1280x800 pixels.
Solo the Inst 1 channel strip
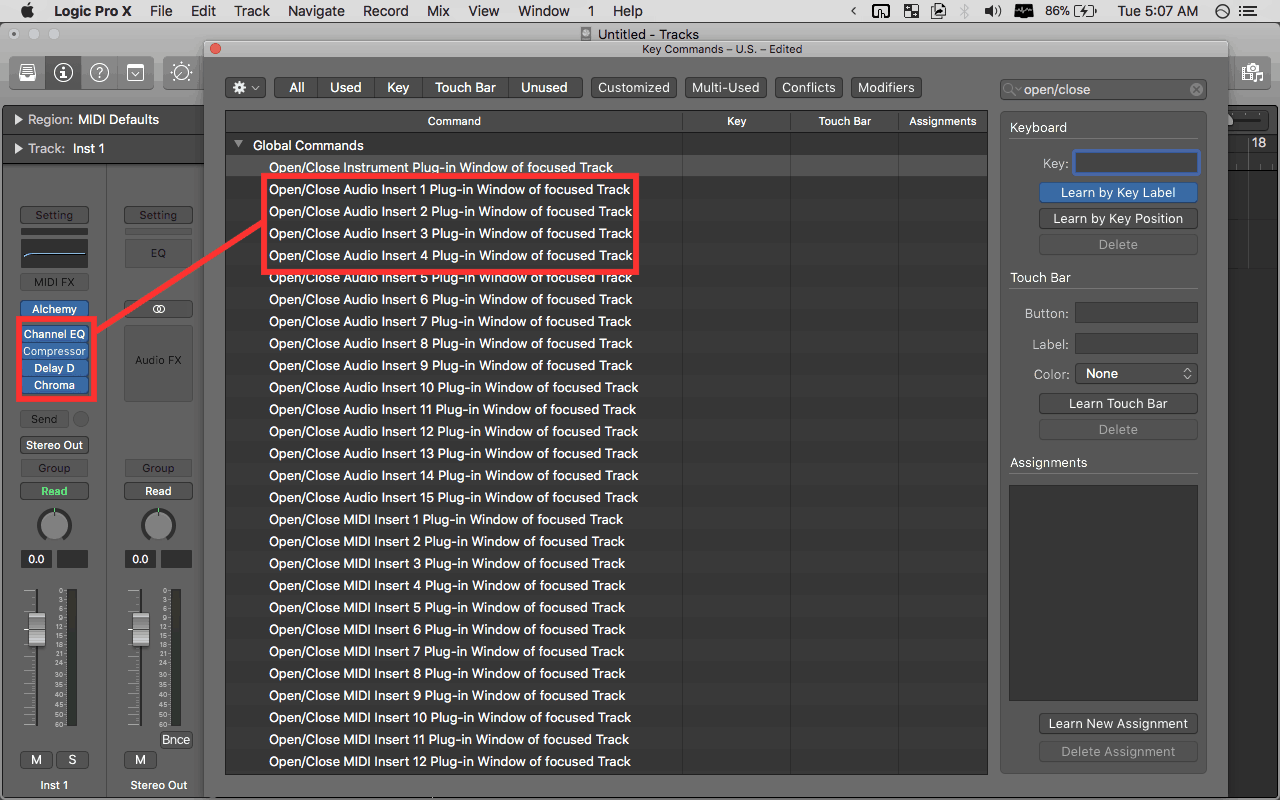click(72, 760)
